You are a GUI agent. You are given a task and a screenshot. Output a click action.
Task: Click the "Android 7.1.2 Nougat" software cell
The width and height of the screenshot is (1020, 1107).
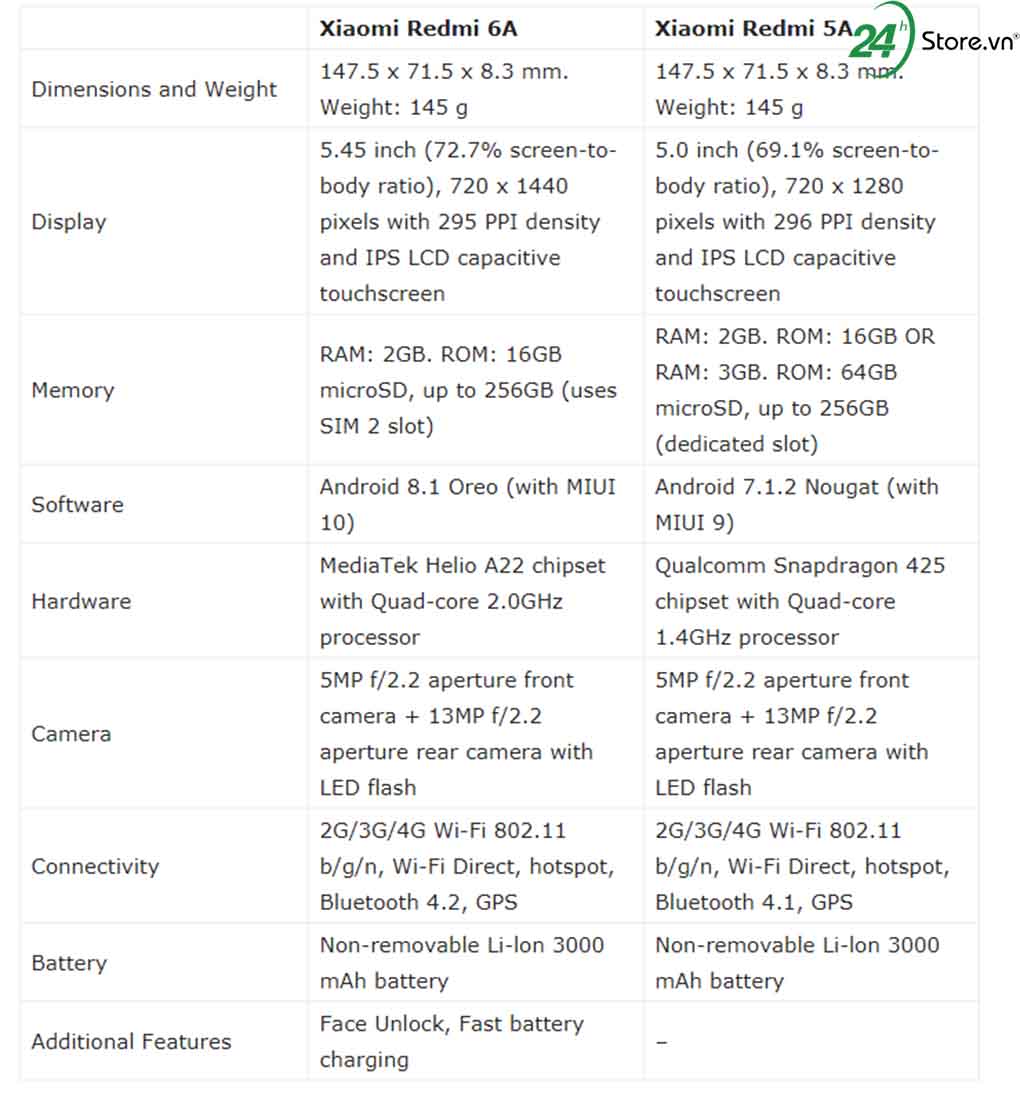click(796, 504)
